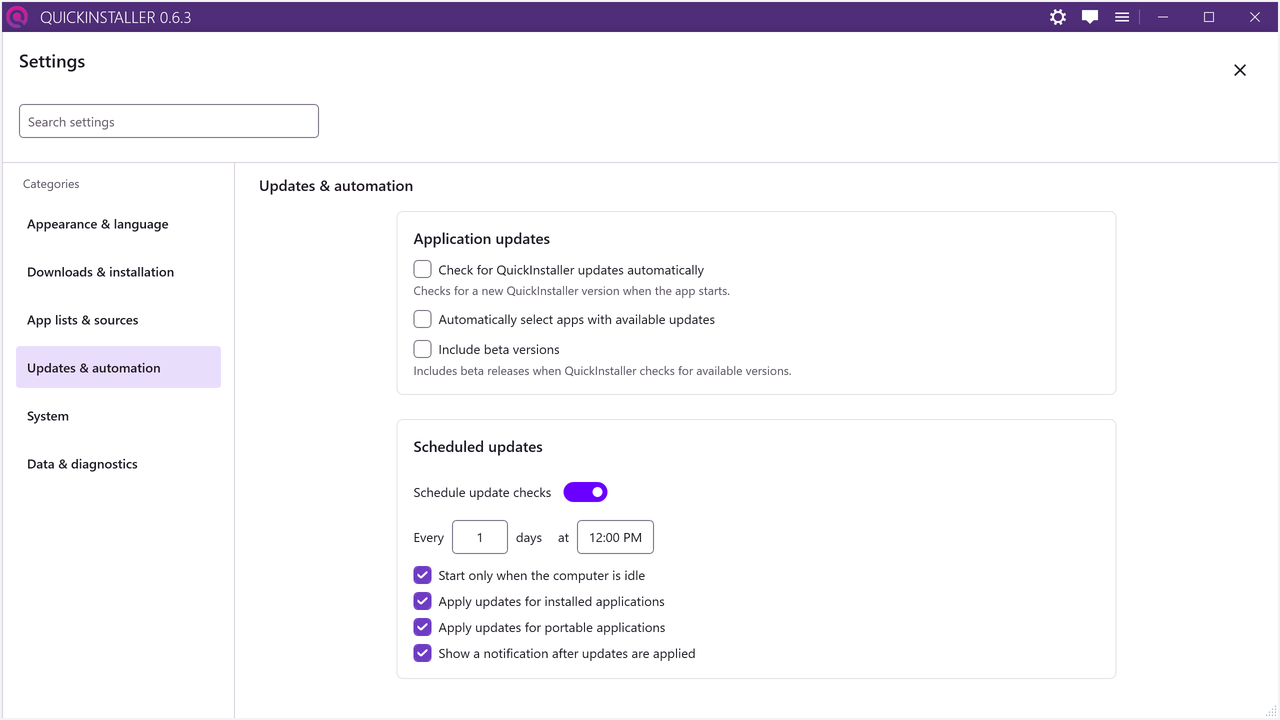This screenshot has width=1280, height=720.
Task: Close the Settings panel with the X
Action: [1240, 70]
